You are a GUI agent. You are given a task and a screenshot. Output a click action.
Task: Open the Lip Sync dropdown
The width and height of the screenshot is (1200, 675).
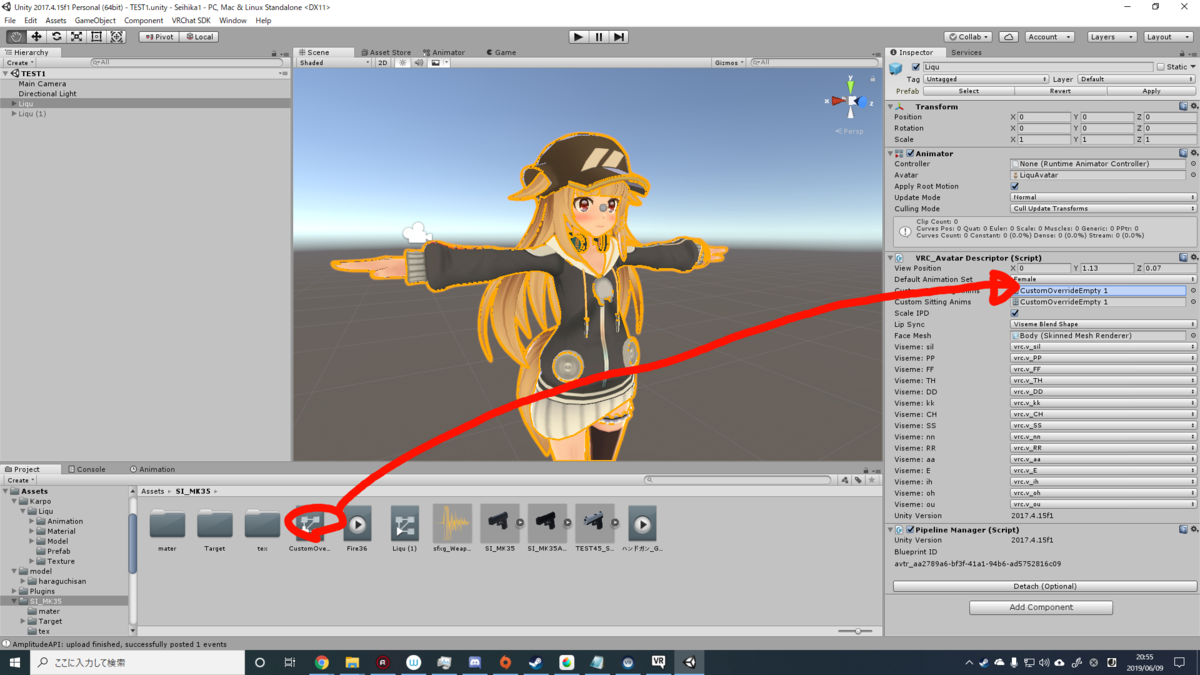tap(1103, 325)
